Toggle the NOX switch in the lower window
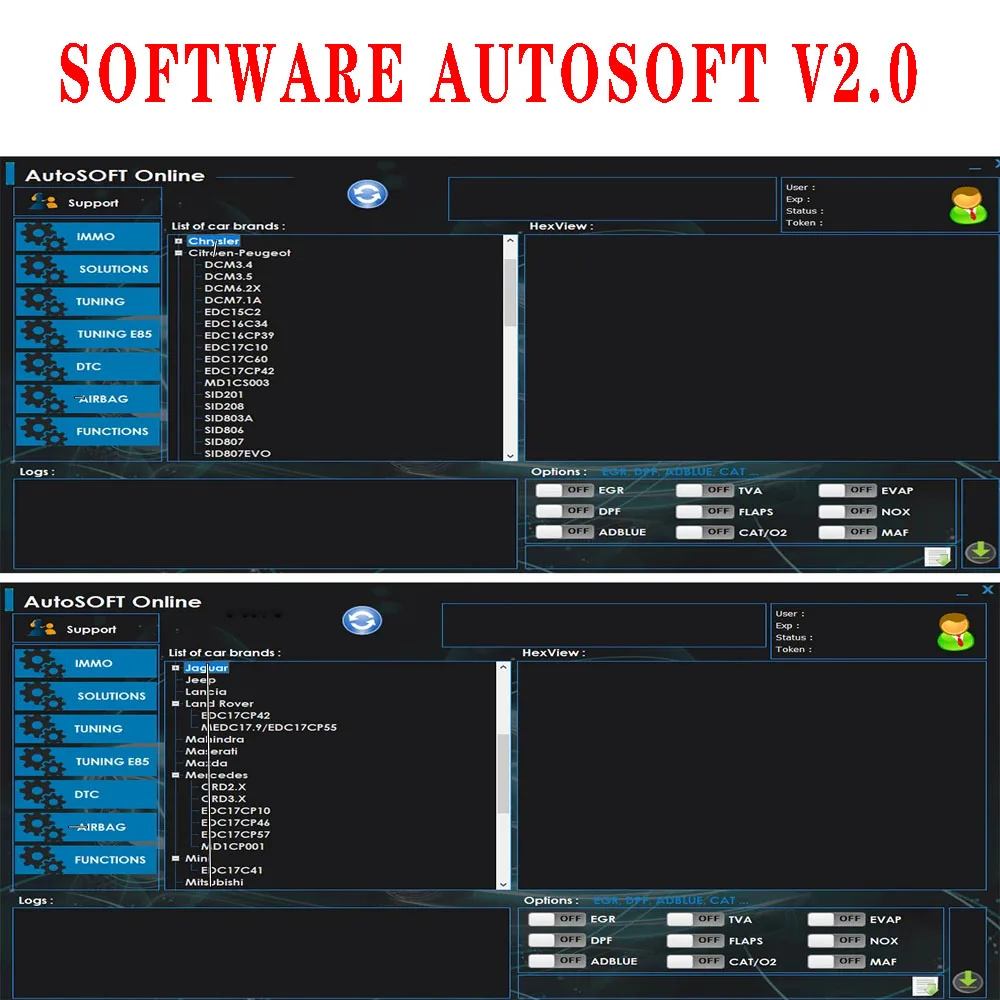Viewport: 1000px width, 1000px height. pos(836,941)
